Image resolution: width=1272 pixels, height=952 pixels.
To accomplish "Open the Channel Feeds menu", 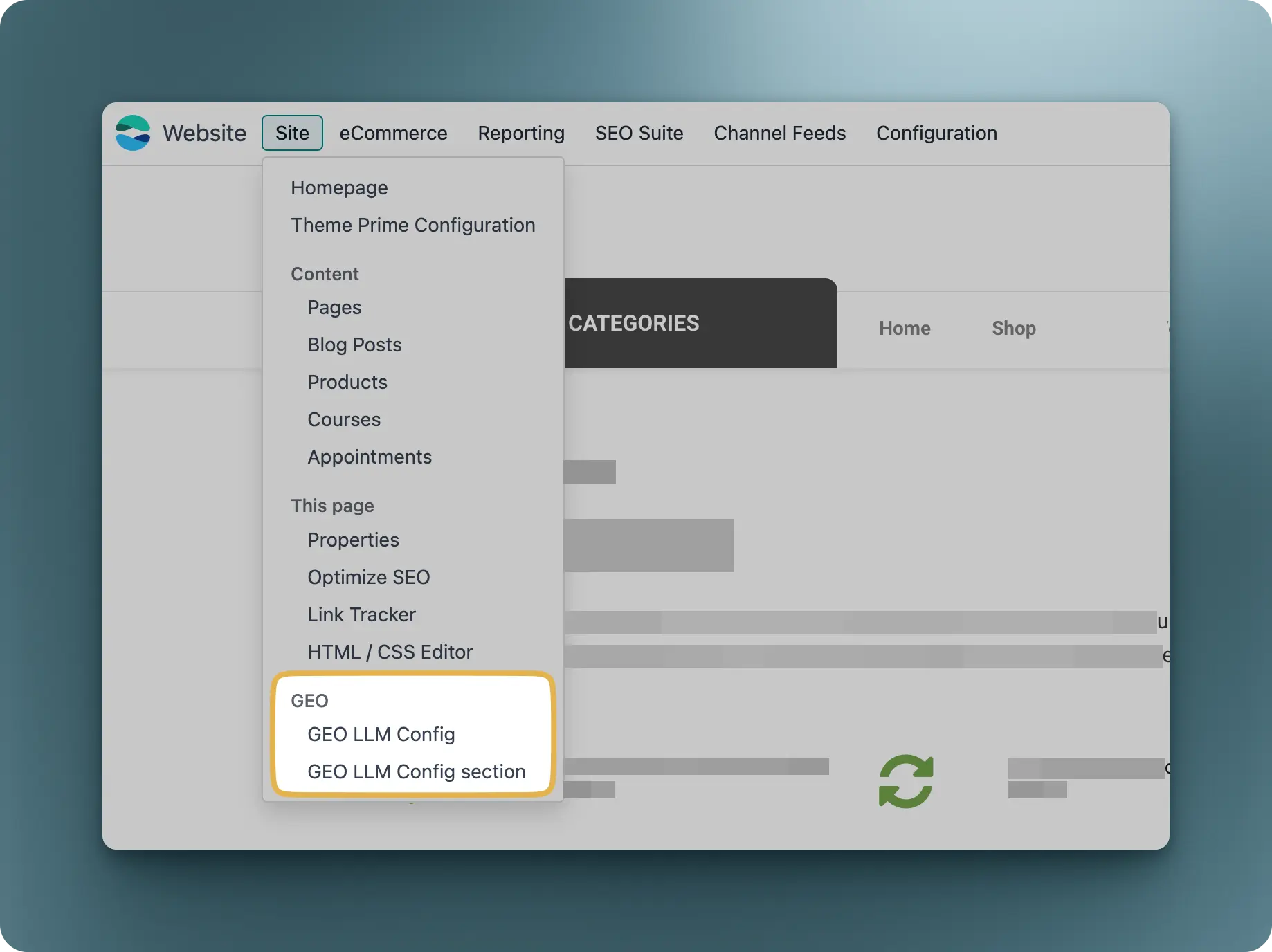I will pos(779,133).
